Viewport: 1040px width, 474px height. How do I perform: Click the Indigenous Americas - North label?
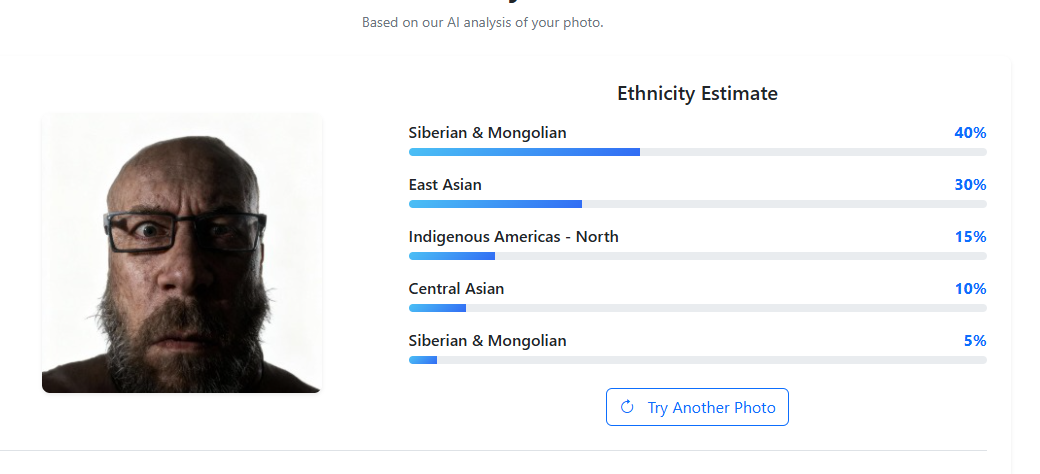pos(513,237)
